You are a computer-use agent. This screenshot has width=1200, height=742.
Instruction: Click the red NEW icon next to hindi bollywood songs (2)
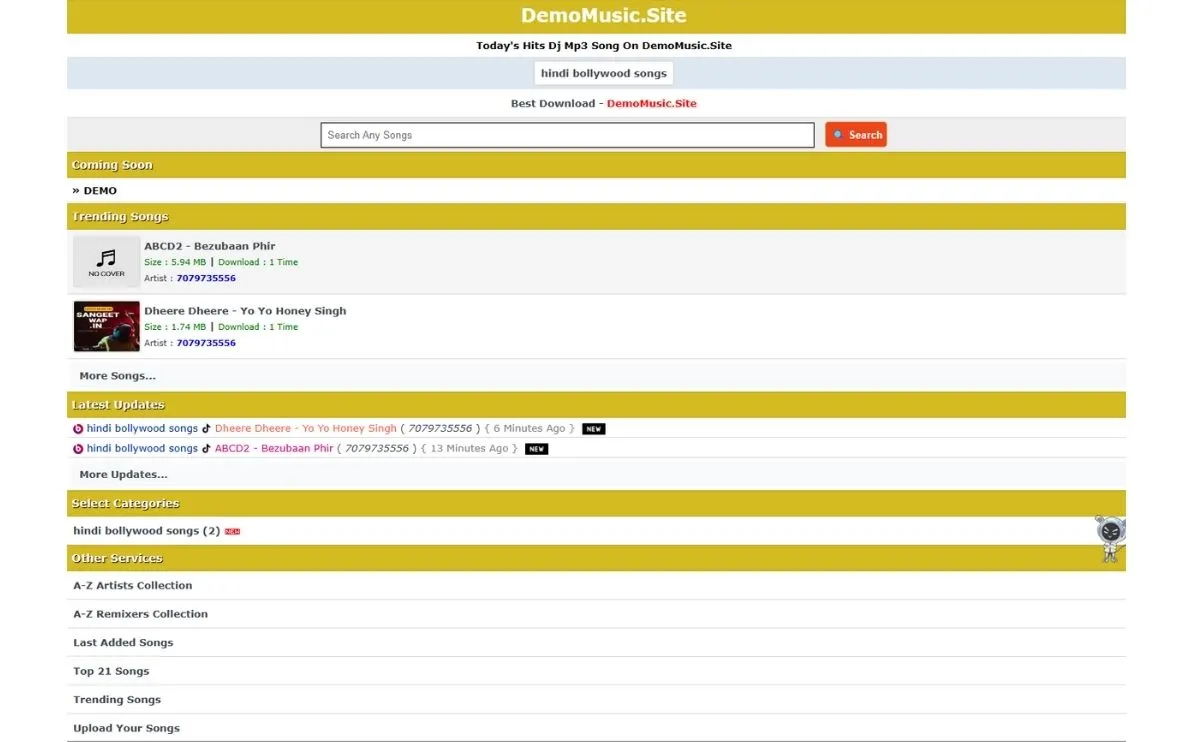point(233,532)
